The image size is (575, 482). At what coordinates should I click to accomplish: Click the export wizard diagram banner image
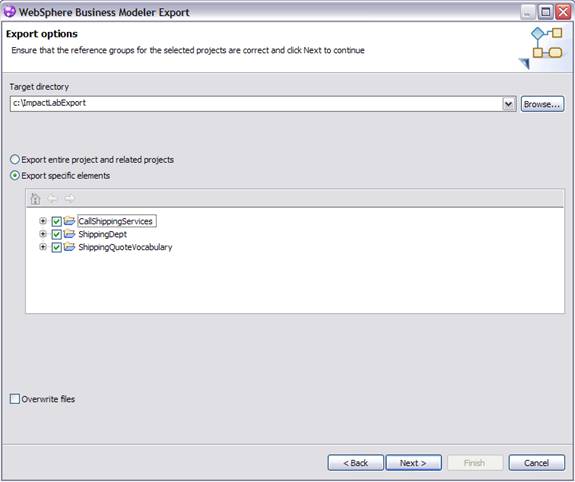[541, 48]
